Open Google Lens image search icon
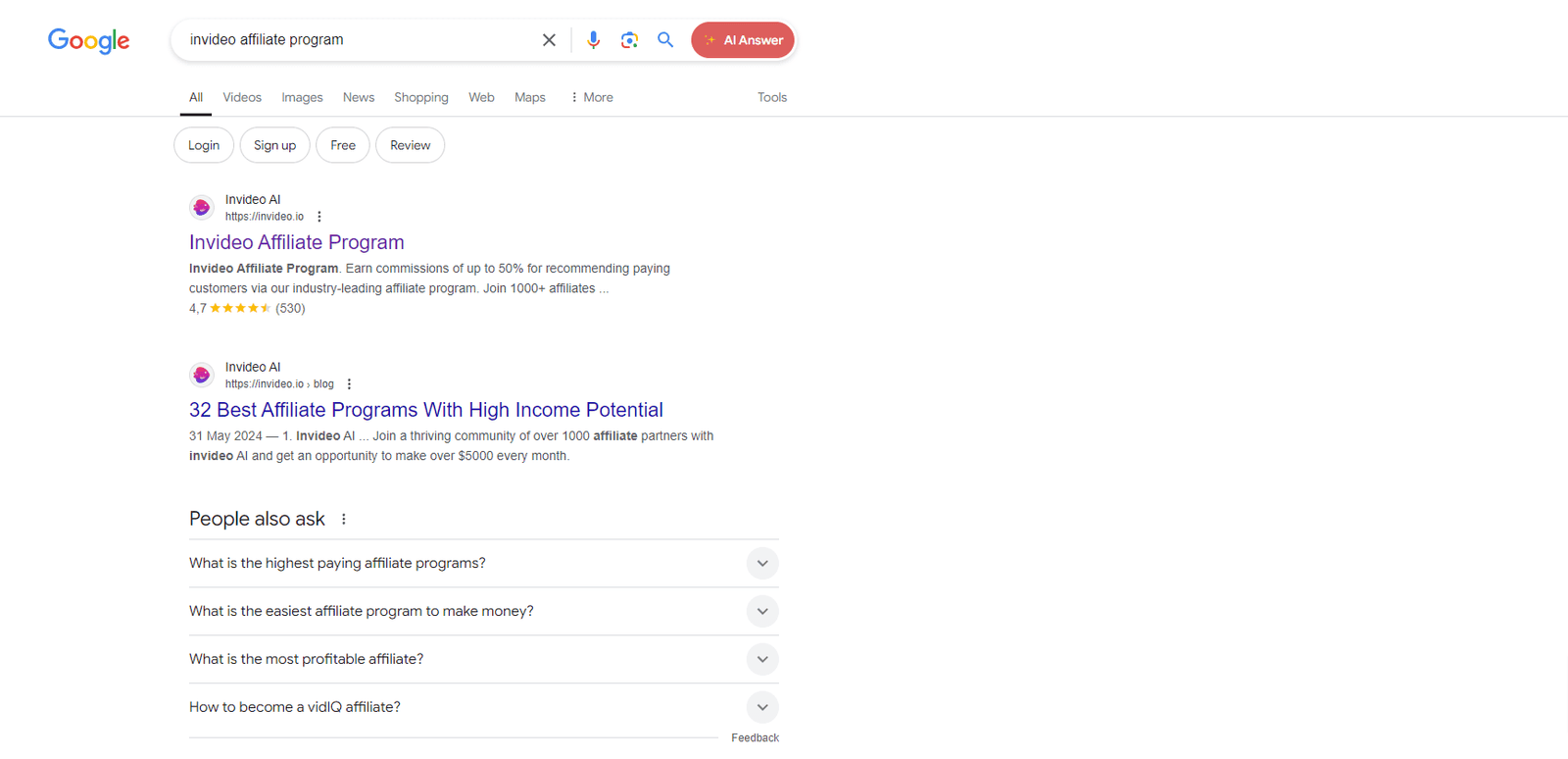Screen dimensions: 1568x759 (629, 40)
